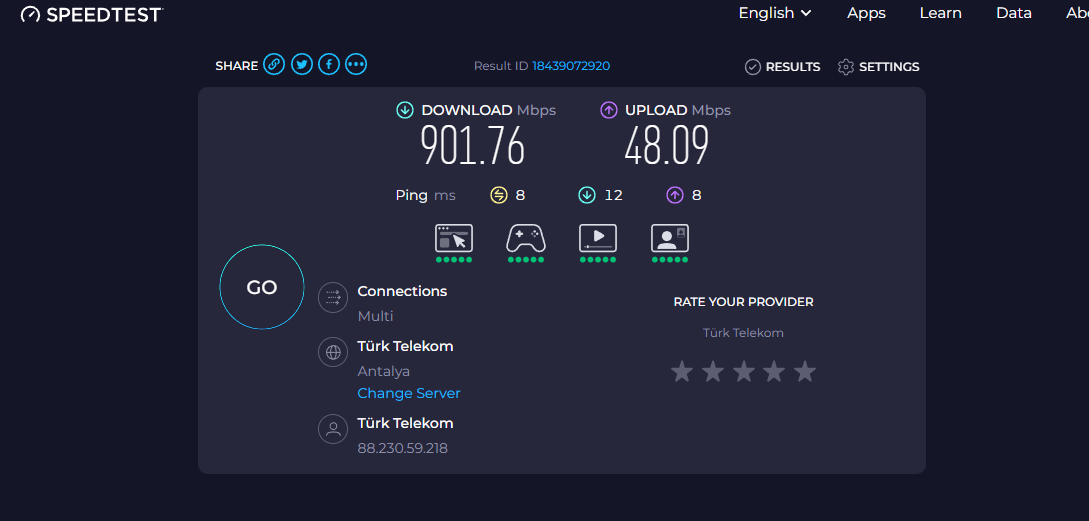
Task: Select the video streaming experience icon
Action: click(598, 238)
